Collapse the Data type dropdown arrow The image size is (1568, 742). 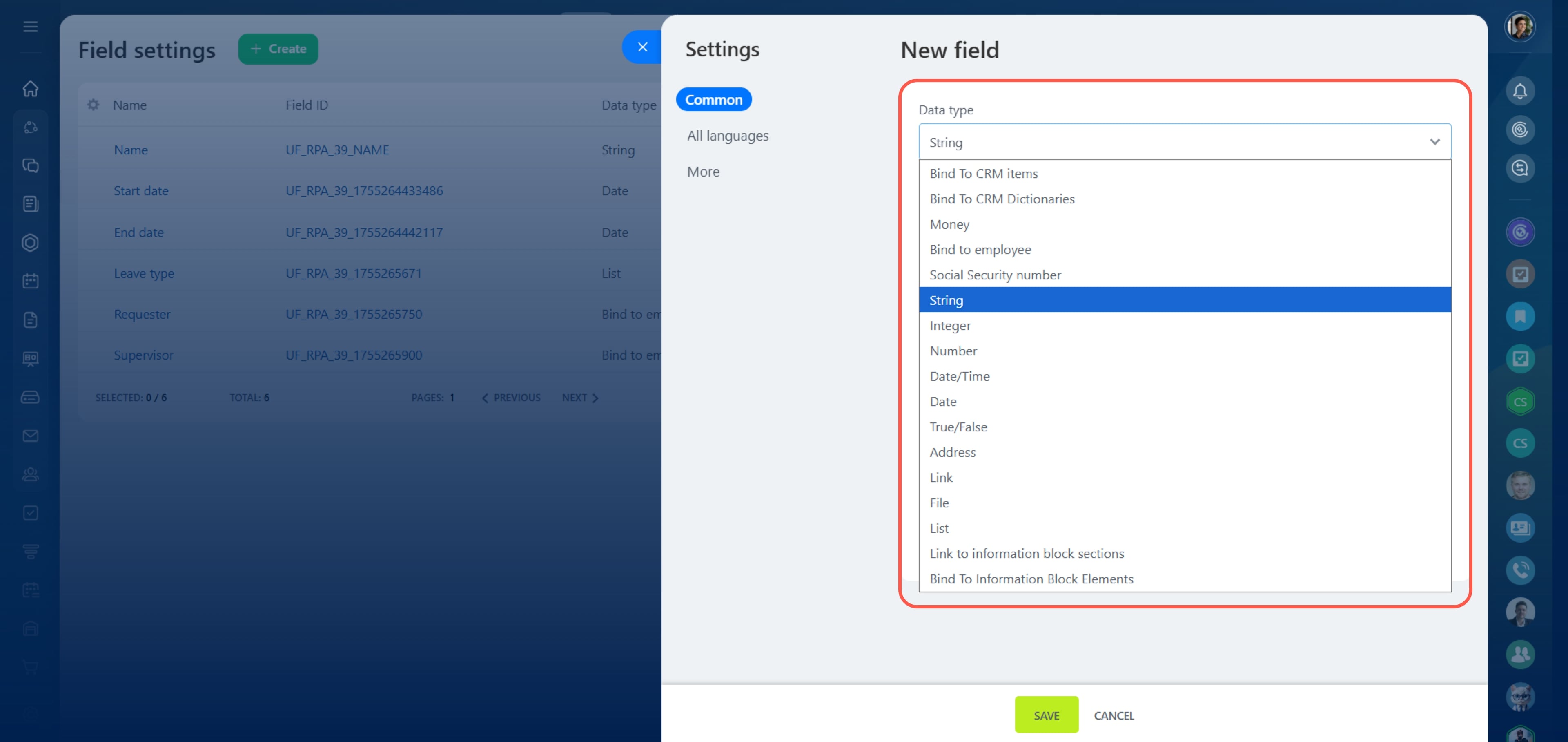click(1434, 142)
